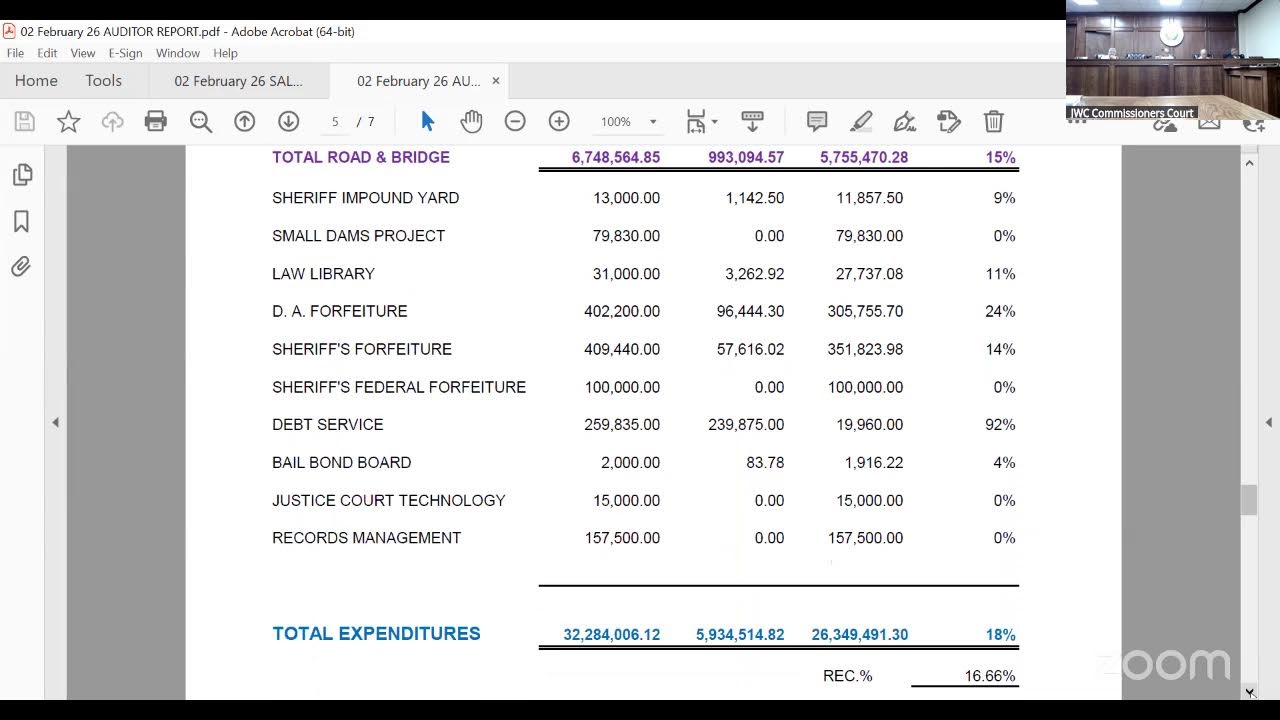The width and height of the screenshot is (1280, 720).
Task: Open the File menu
Action: click(x=15, y=53)
